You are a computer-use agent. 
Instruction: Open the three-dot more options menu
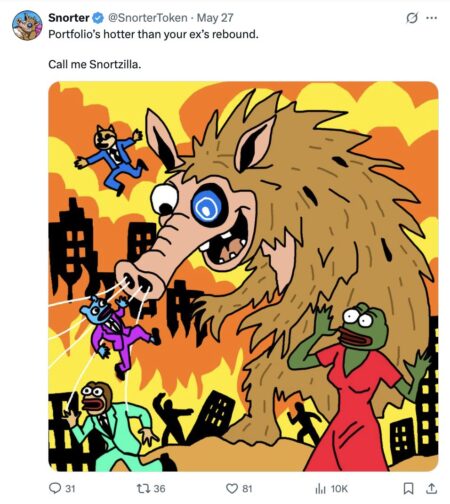(432, 18)
